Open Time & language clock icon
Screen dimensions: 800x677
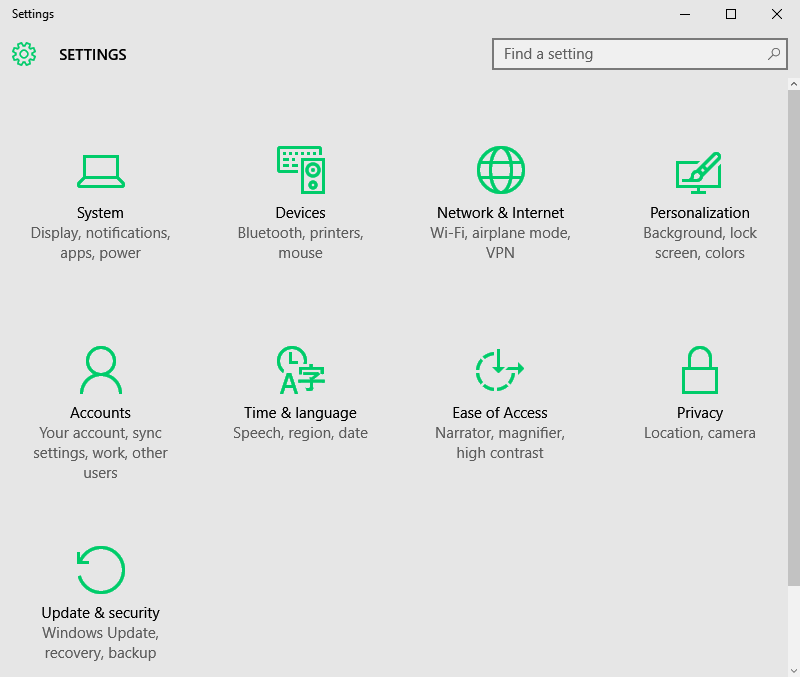[300, 370]
